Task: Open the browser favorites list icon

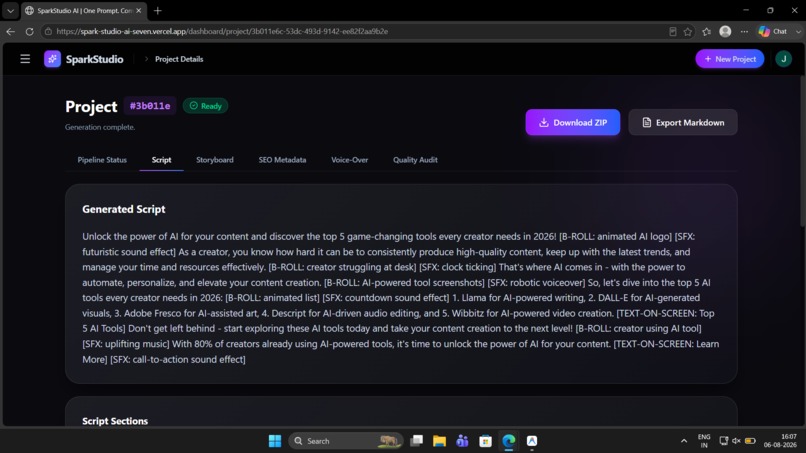Action: 707,31
